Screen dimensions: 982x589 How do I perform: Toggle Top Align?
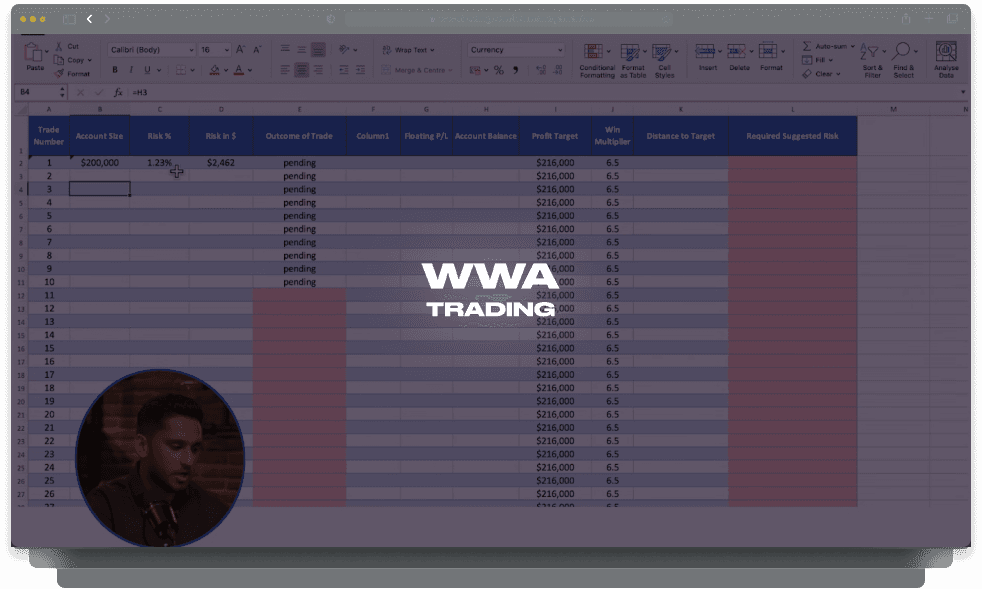[x=285, y=50]
